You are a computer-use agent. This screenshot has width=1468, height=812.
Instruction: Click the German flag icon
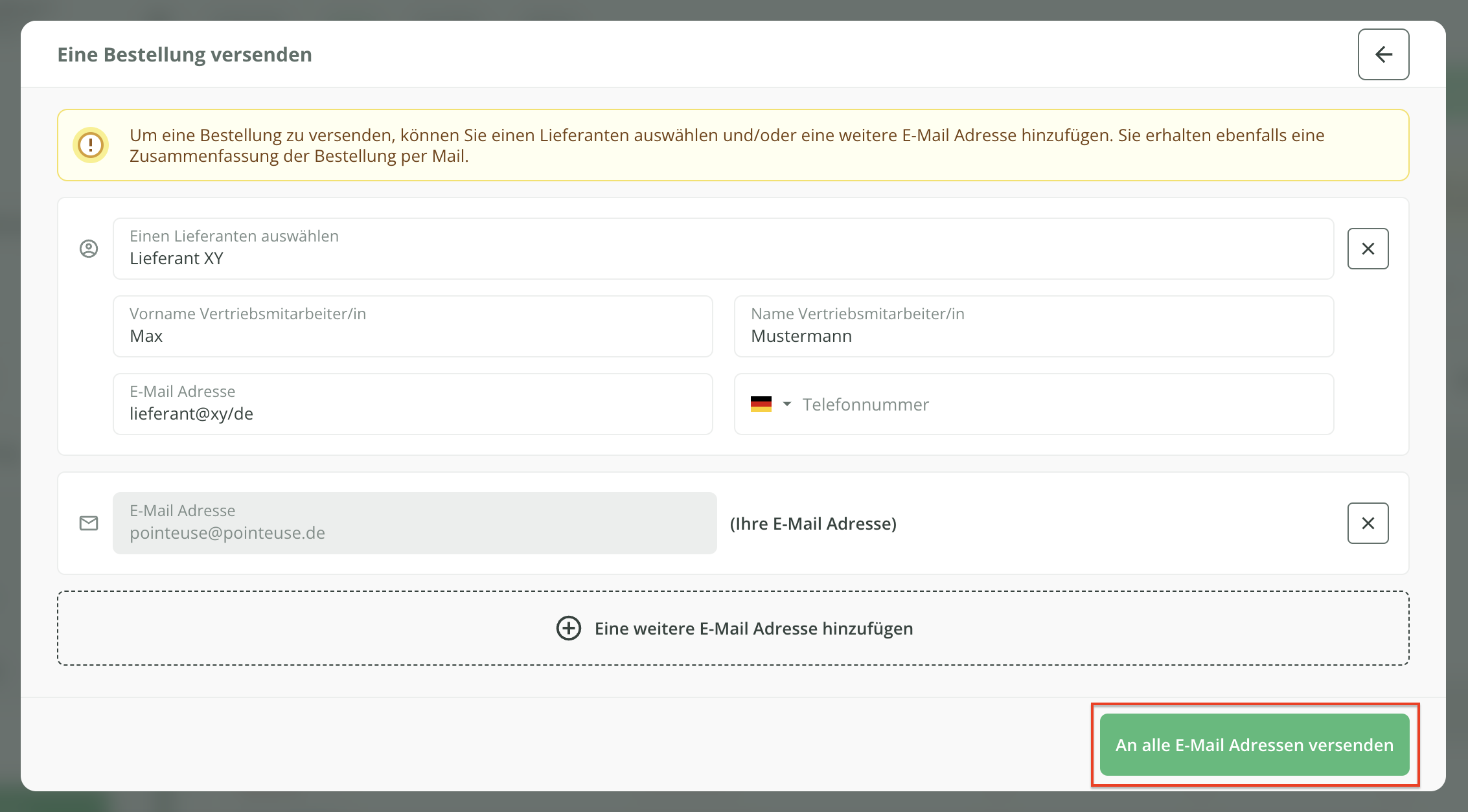pos(761,404)
